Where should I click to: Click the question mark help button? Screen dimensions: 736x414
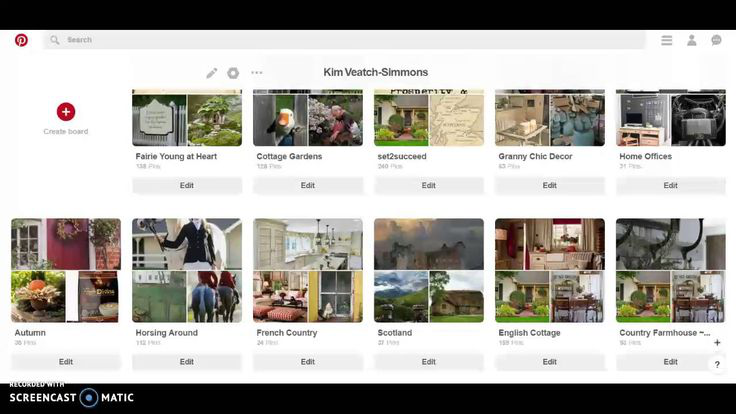coord(717,365)
